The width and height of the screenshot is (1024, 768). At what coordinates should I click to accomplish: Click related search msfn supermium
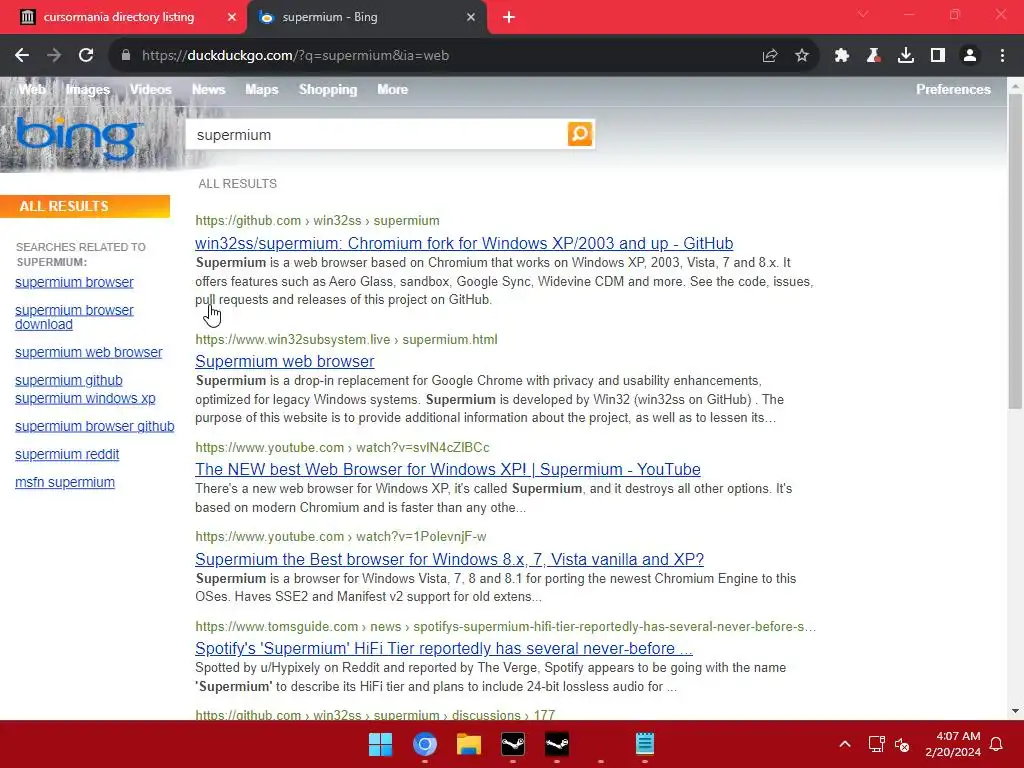(x=65, y=483)
